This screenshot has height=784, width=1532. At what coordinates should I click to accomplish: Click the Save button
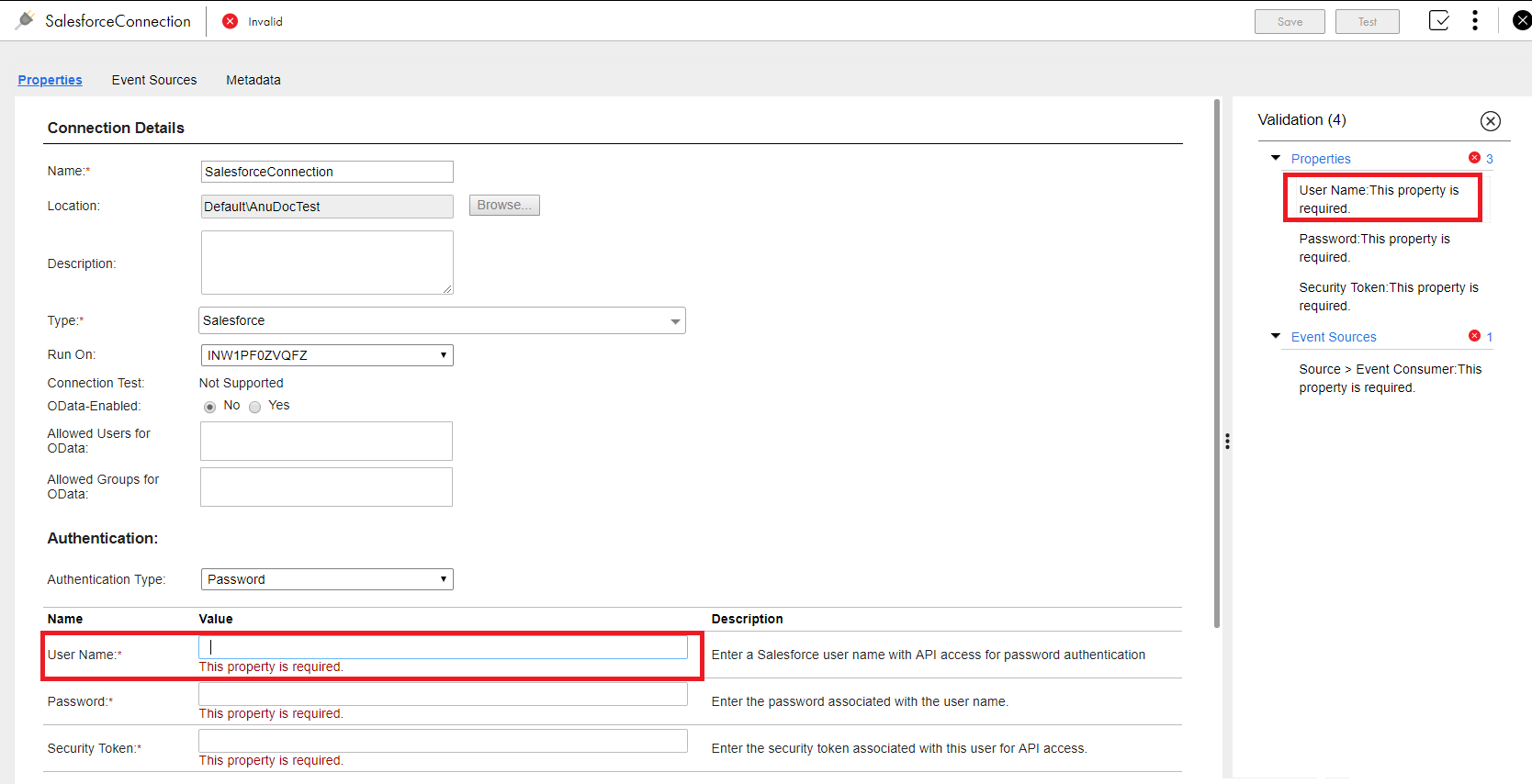coord(1290,22)
